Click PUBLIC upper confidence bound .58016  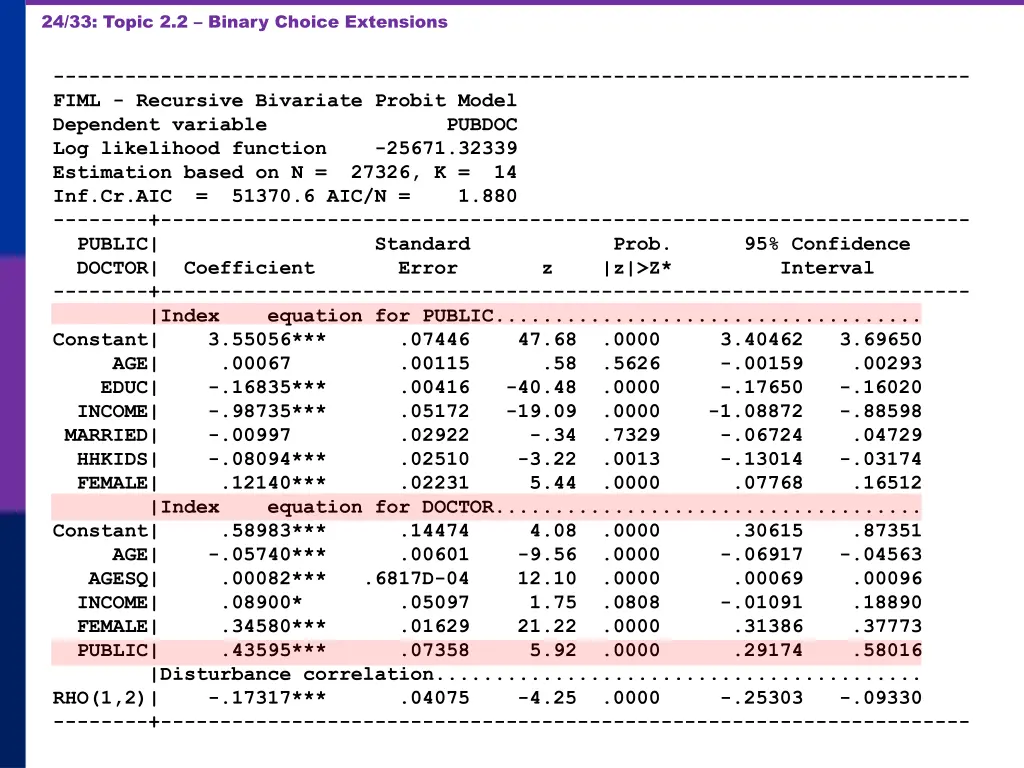point(887,650)
